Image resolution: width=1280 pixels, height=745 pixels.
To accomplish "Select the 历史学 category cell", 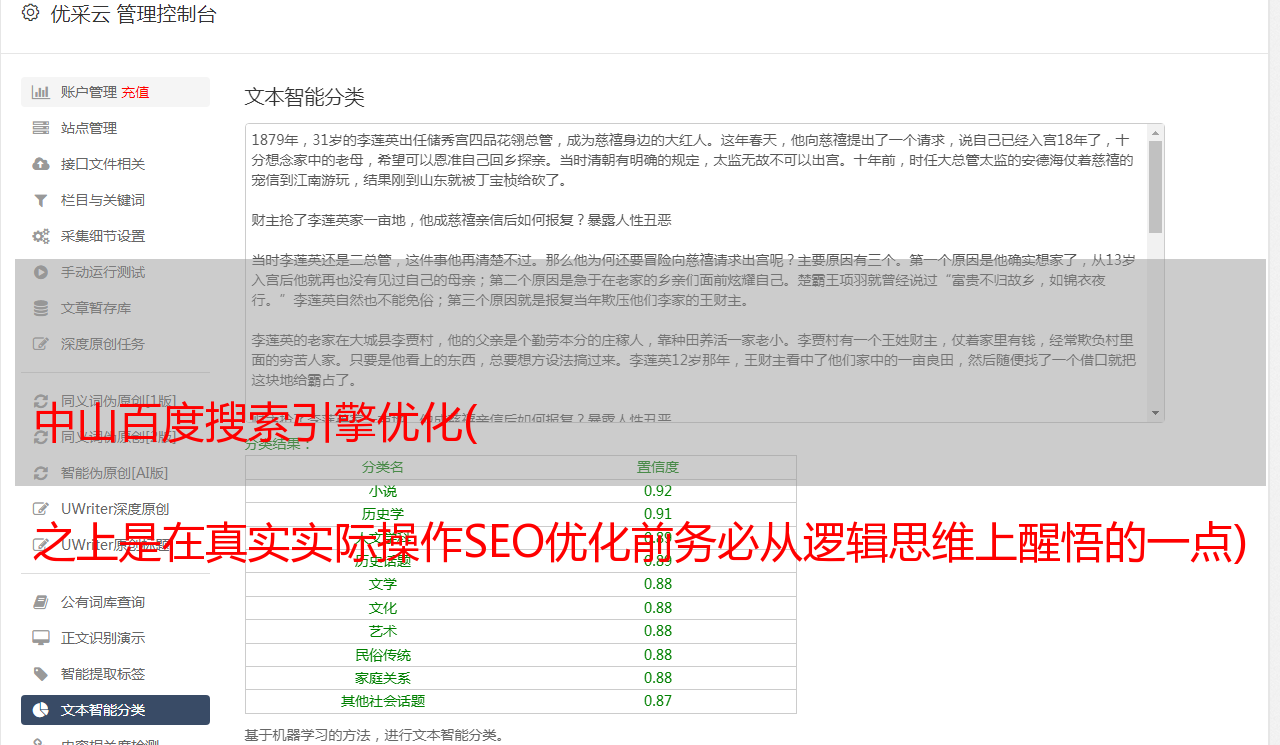I will coord(383,514).
